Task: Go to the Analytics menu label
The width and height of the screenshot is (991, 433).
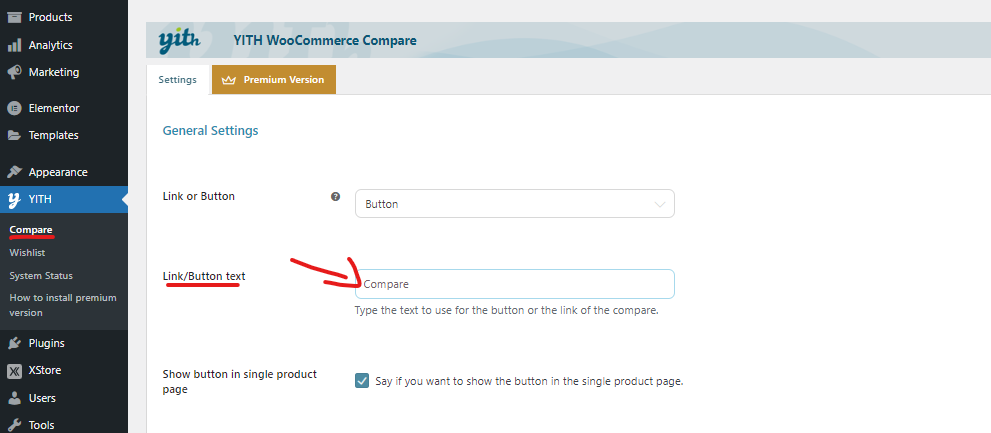Action: tap(51, 46)
